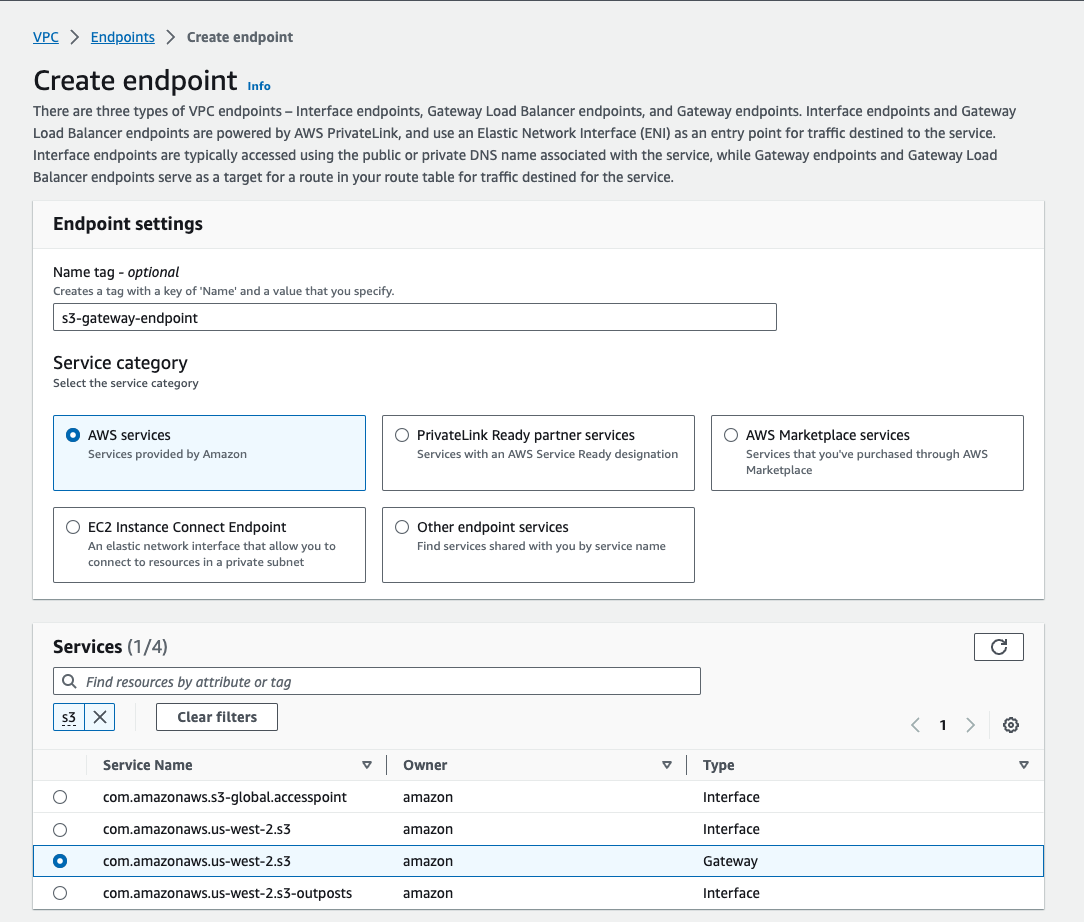Select us-west-2.s3-outposts service
This screenshot has width=1084, height=922.
point(60,893)
